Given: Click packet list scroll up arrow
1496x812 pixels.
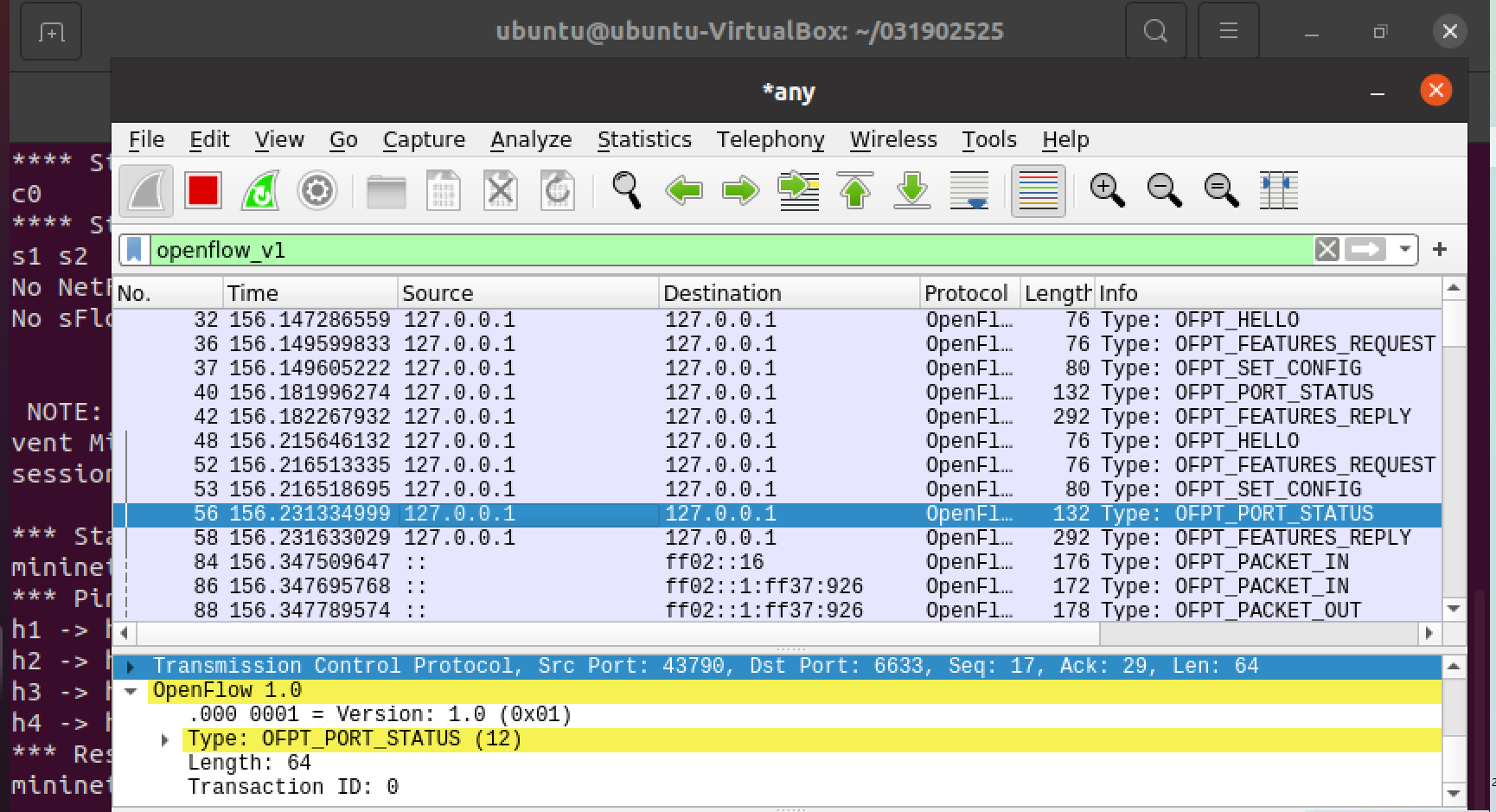Looking at the screenshot, I should pyautogui.click(x=1454, y=288).
